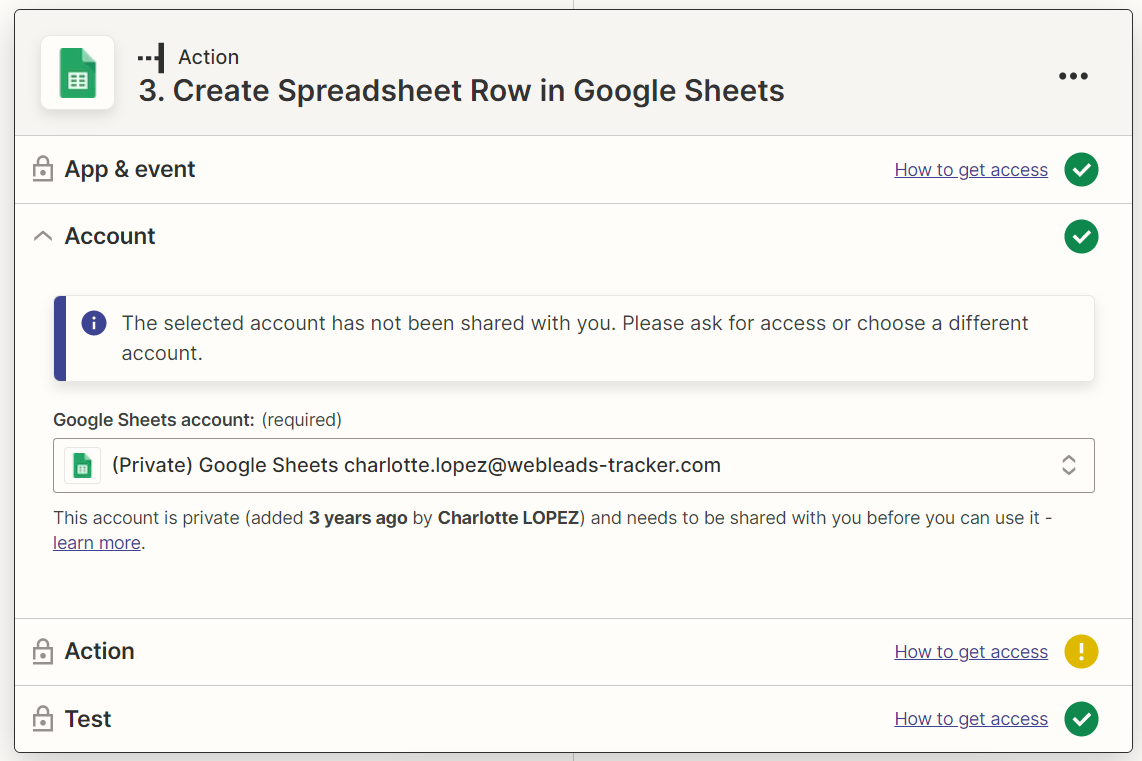1142x761 pixels.
Task: Click the Google Sheets app icon in header
Action: (77, 73)
